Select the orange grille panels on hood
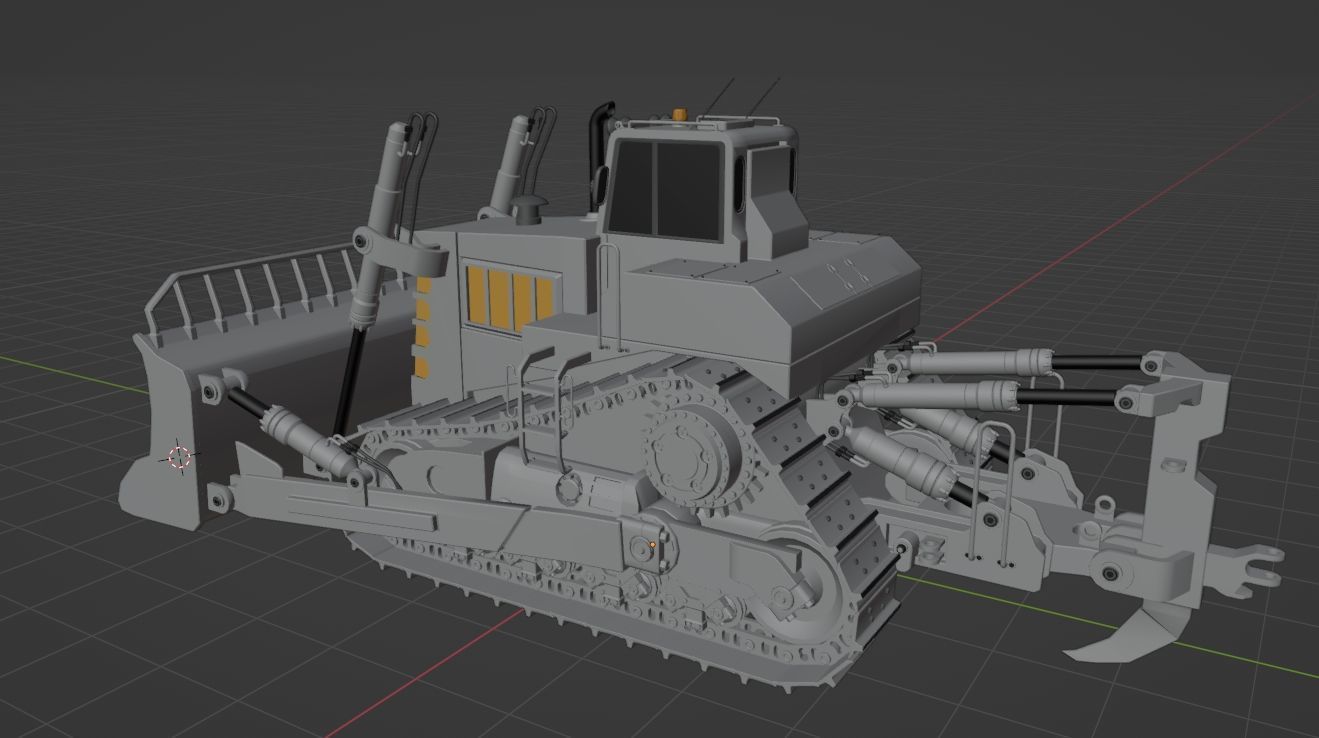This screenshot has height=738, width=1319. 509,297
